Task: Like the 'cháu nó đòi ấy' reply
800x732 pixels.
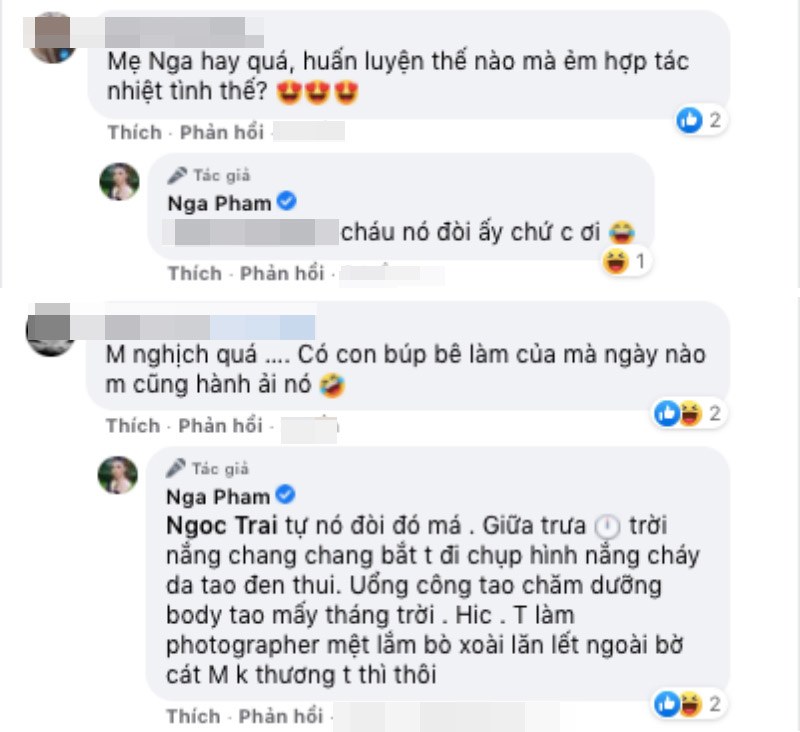Action: click(195, 273)
